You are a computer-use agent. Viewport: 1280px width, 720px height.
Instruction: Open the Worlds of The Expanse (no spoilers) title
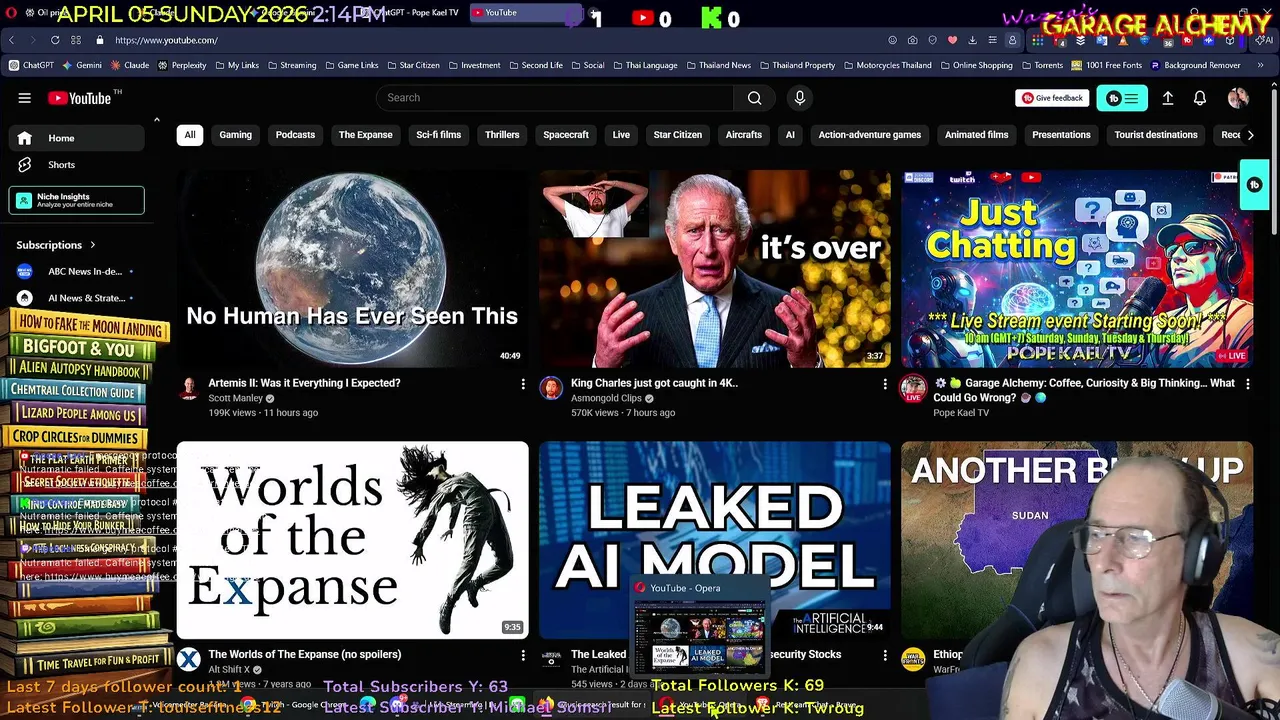click(x=304, y=654)
